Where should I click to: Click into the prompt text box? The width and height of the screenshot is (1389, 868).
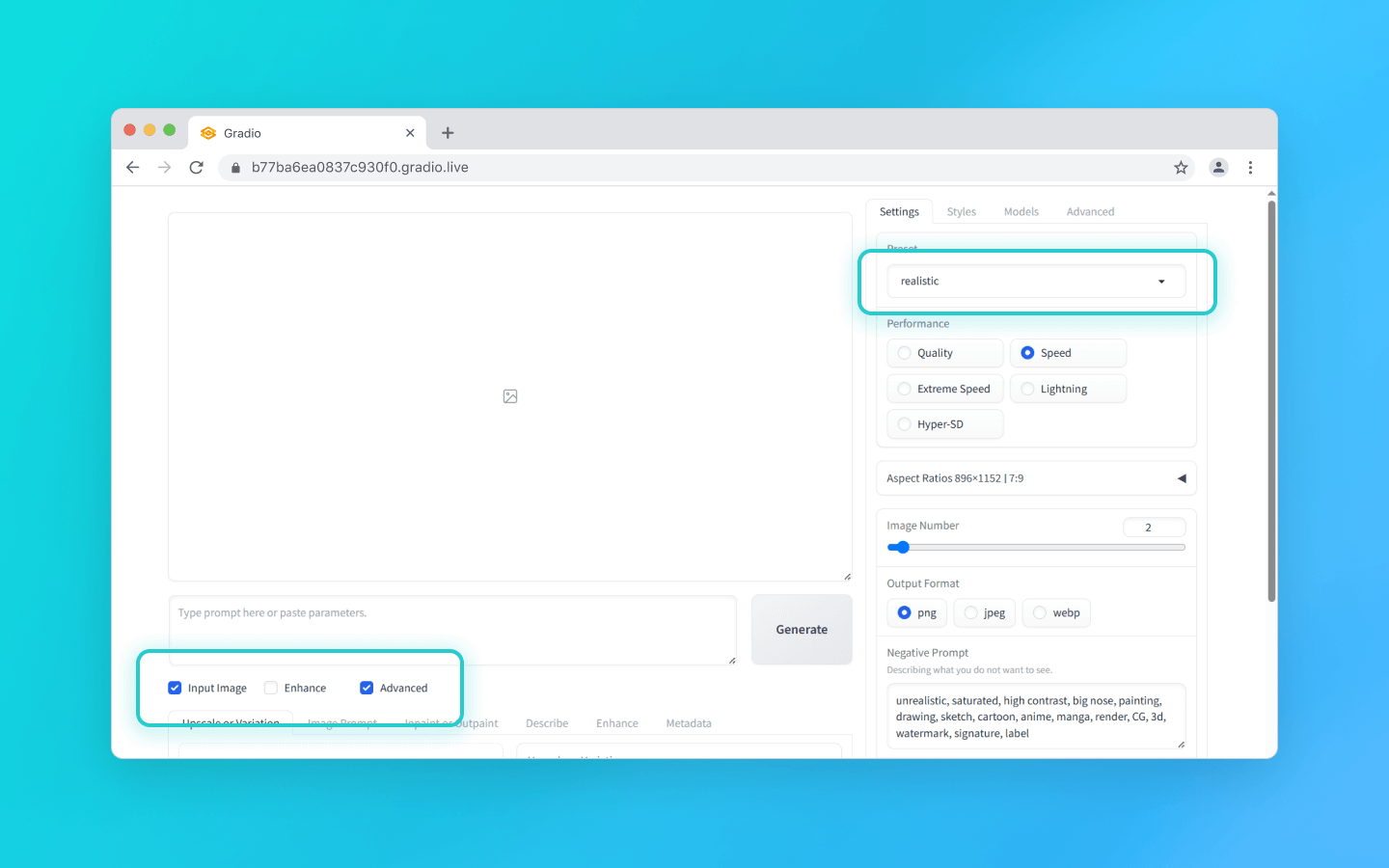(452, 630)
